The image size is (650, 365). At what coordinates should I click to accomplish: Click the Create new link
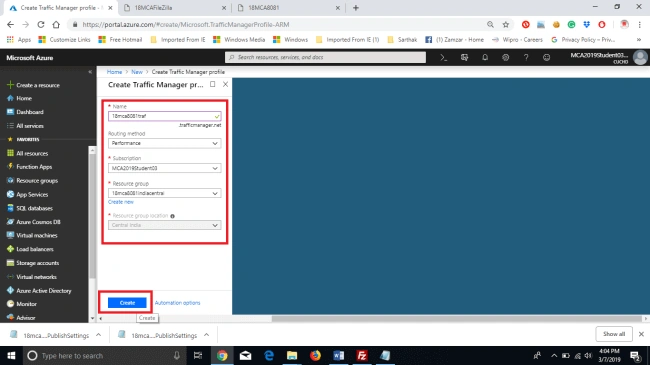[121, 202]
